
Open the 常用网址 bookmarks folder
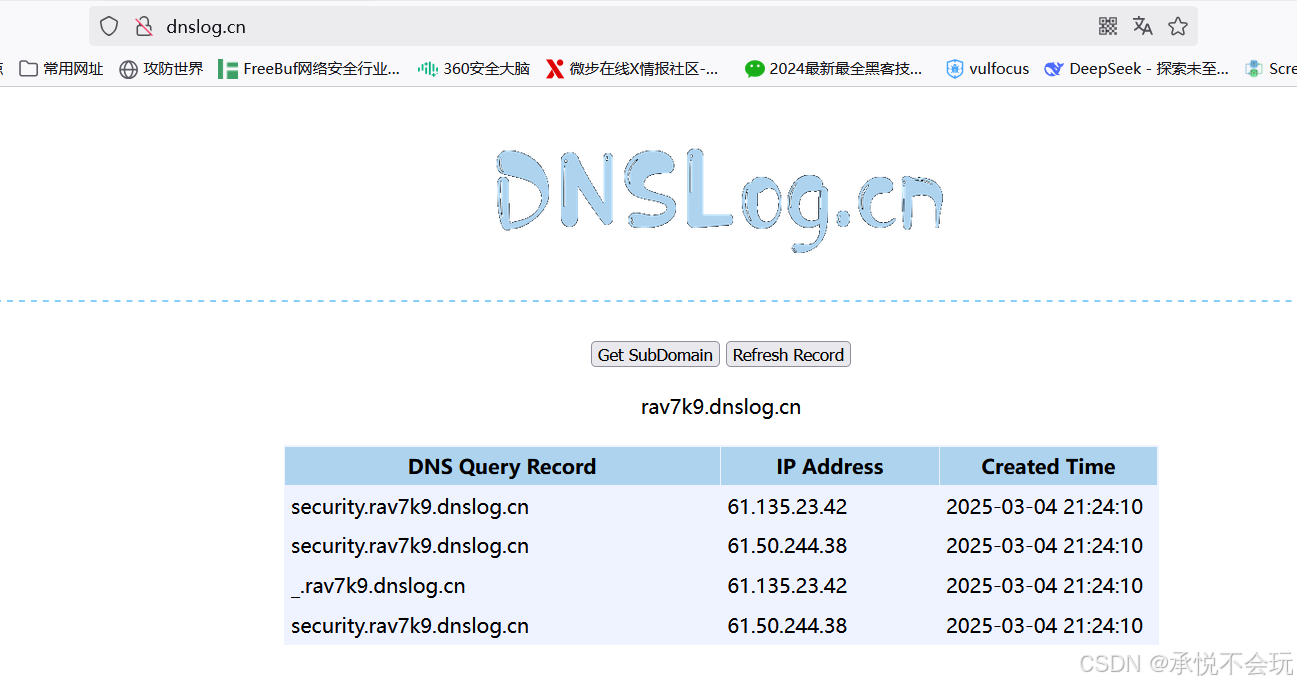(62, 69)
